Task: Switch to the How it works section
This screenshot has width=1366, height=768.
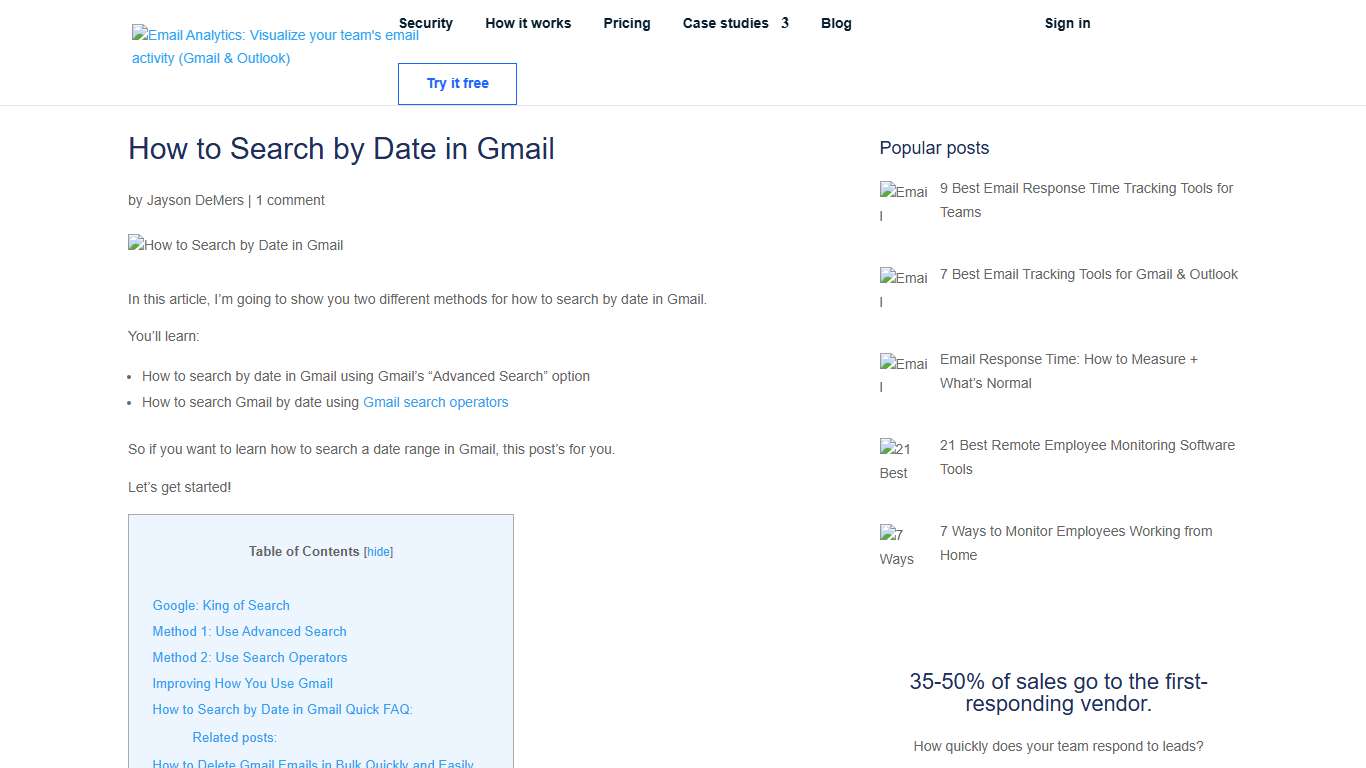Action: click(528, 23)
